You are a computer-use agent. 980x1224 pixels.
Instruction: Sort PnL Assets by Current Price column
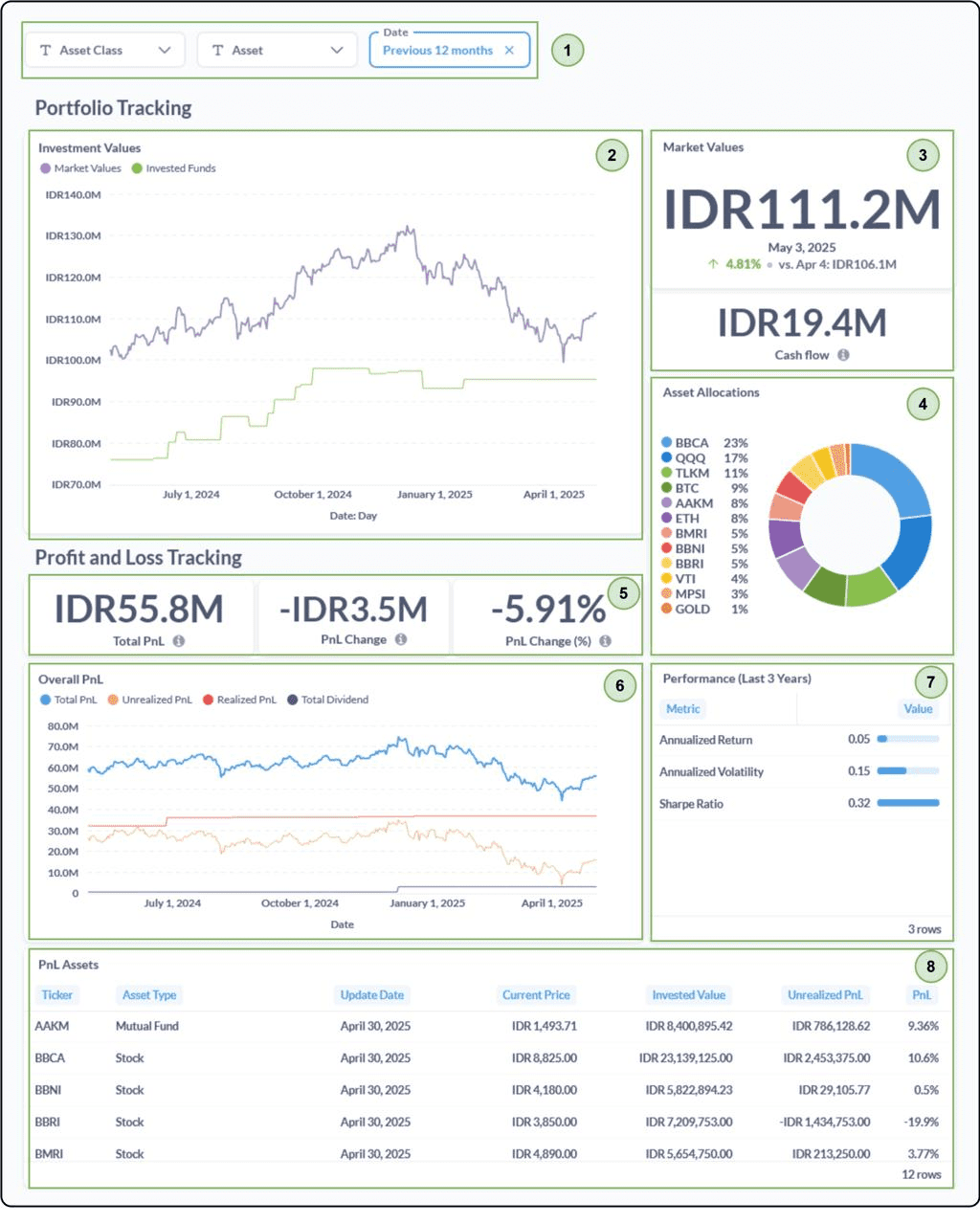pos(536,995)
